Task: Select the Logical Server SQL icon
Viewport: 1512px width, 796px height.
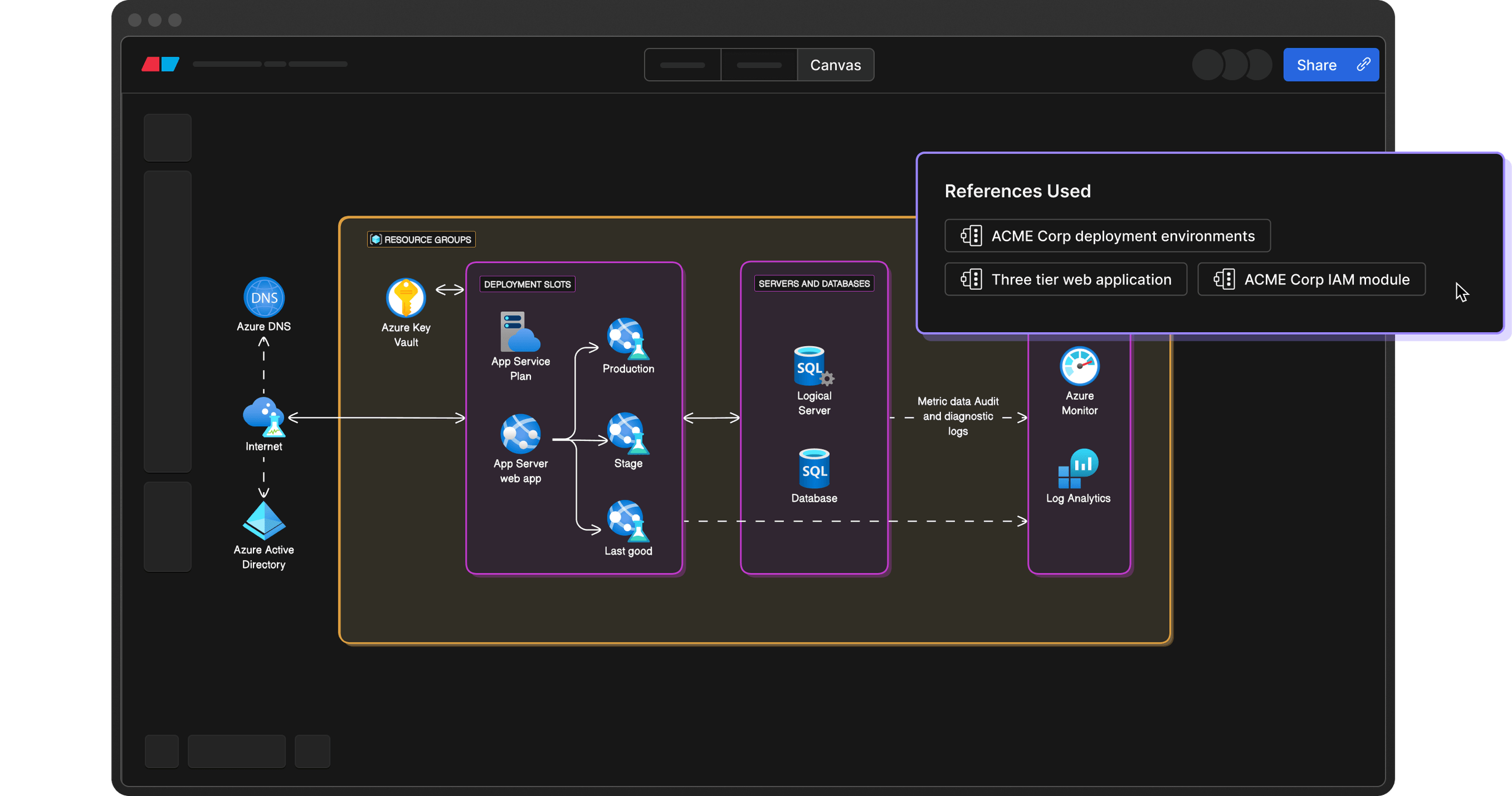Action: (x=814, y=365)
